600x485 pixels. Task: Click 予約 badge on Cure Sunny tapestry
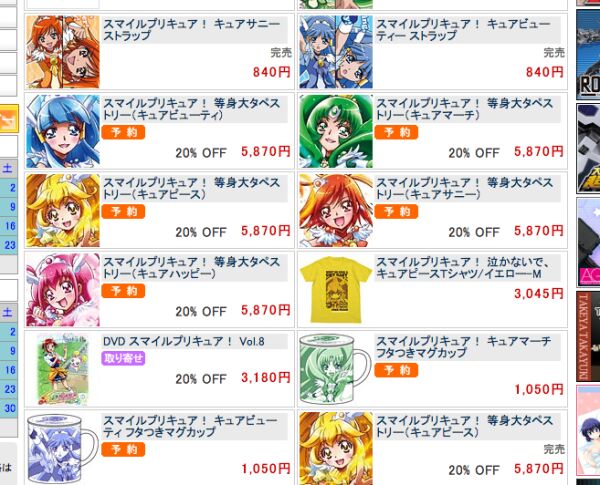click(x=396, y=212)
